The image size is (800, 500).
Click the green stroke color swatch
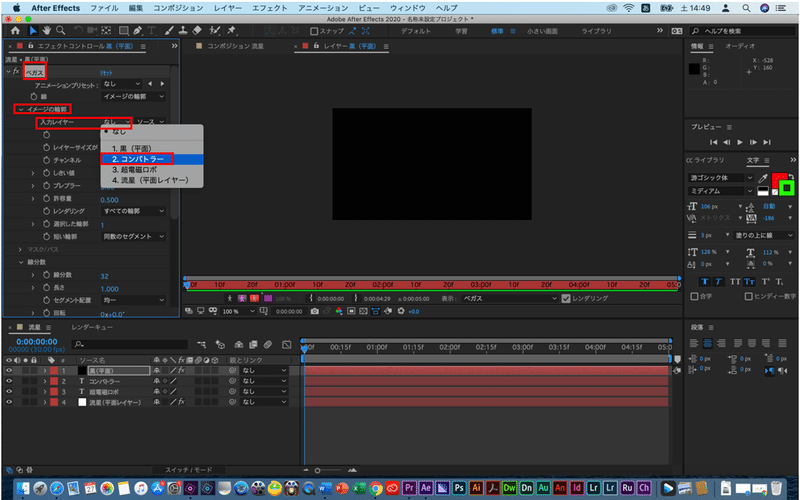(x=787, y=188)
